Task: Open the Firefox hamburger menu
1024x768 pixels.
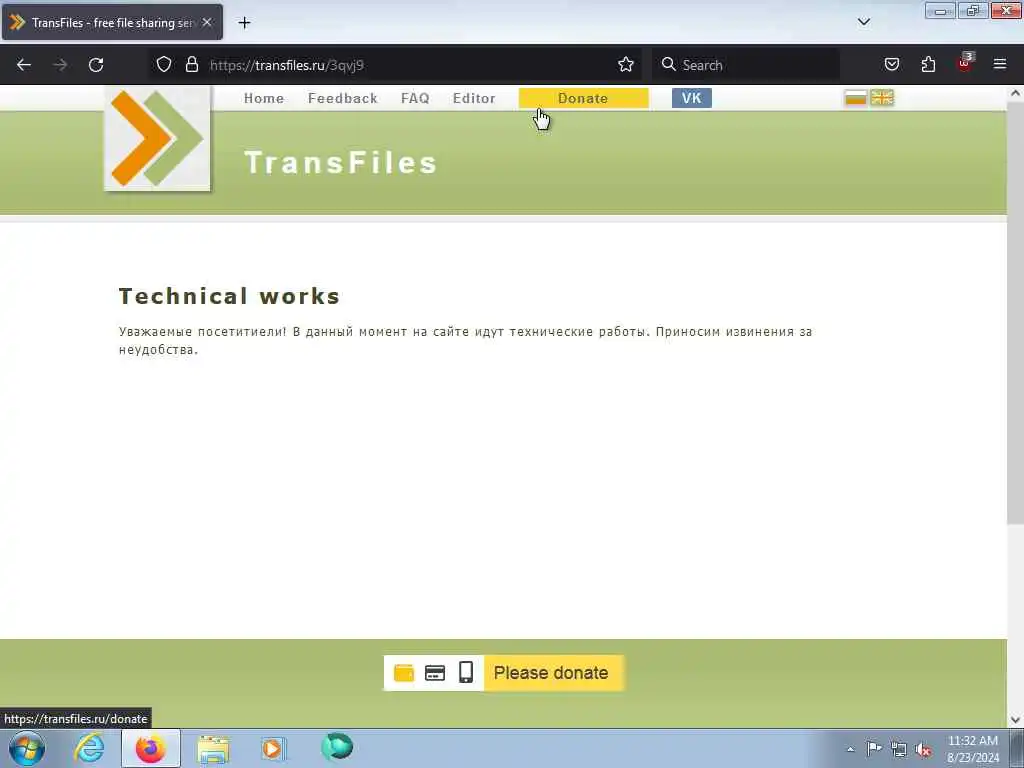Action: [999, 64]
